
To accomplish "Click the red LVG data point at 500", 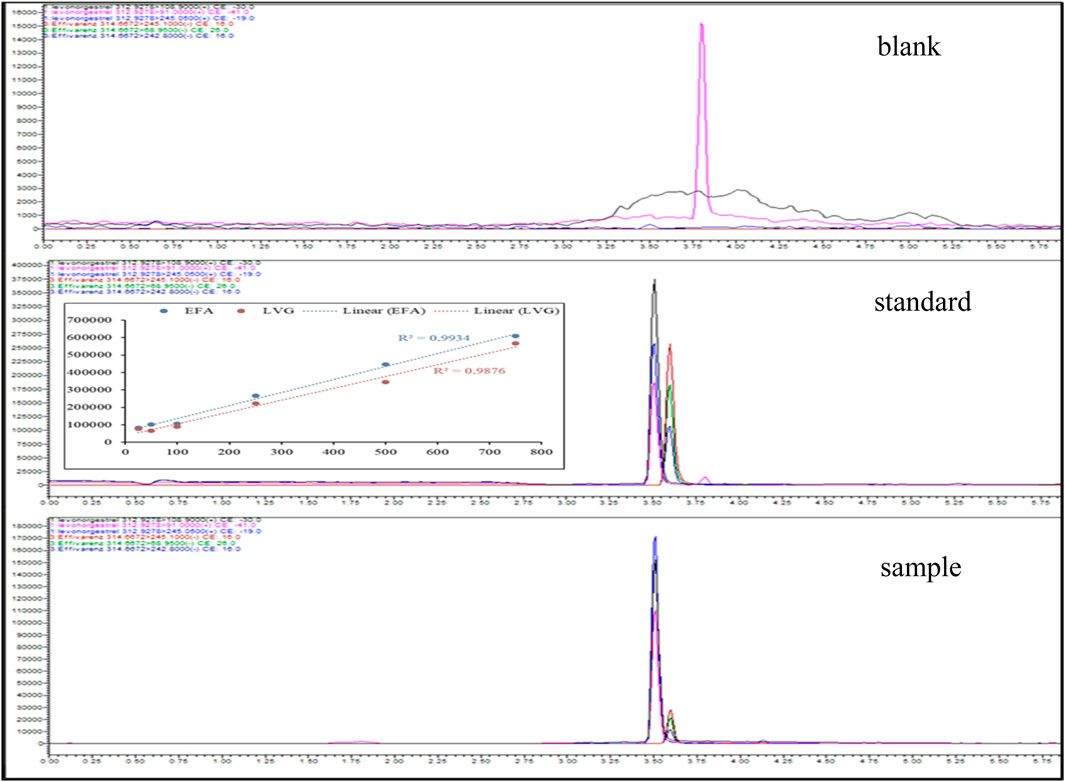I will point(386,382).
